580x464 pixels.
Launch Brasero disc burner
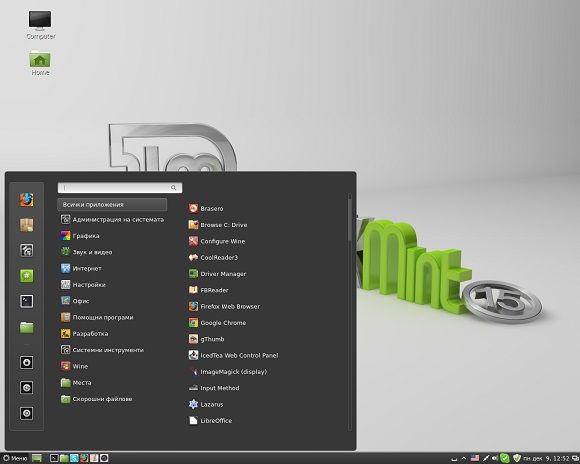[x=206, y=209]
